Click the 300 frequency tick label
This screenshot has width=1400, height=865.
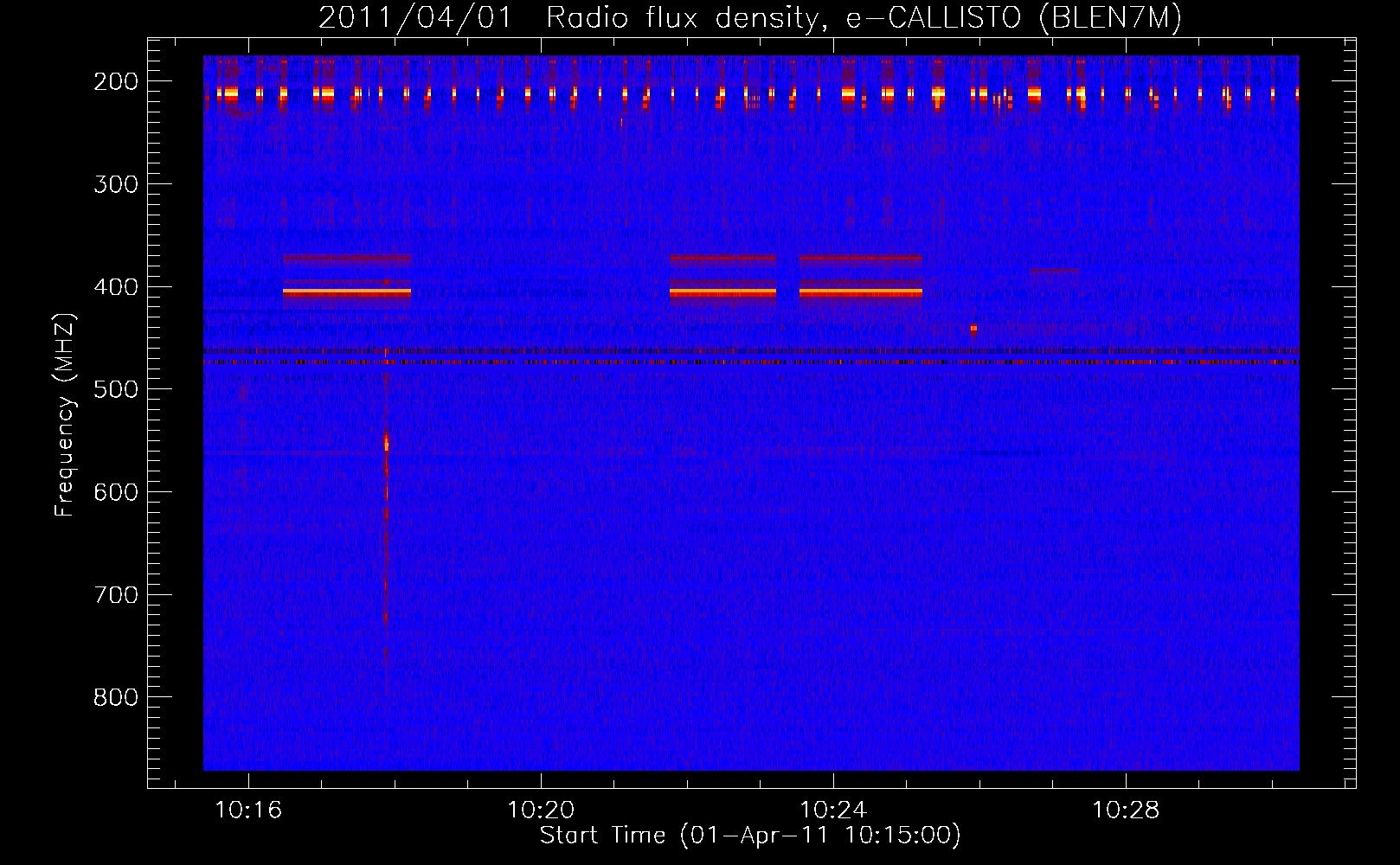coord(116,184)
